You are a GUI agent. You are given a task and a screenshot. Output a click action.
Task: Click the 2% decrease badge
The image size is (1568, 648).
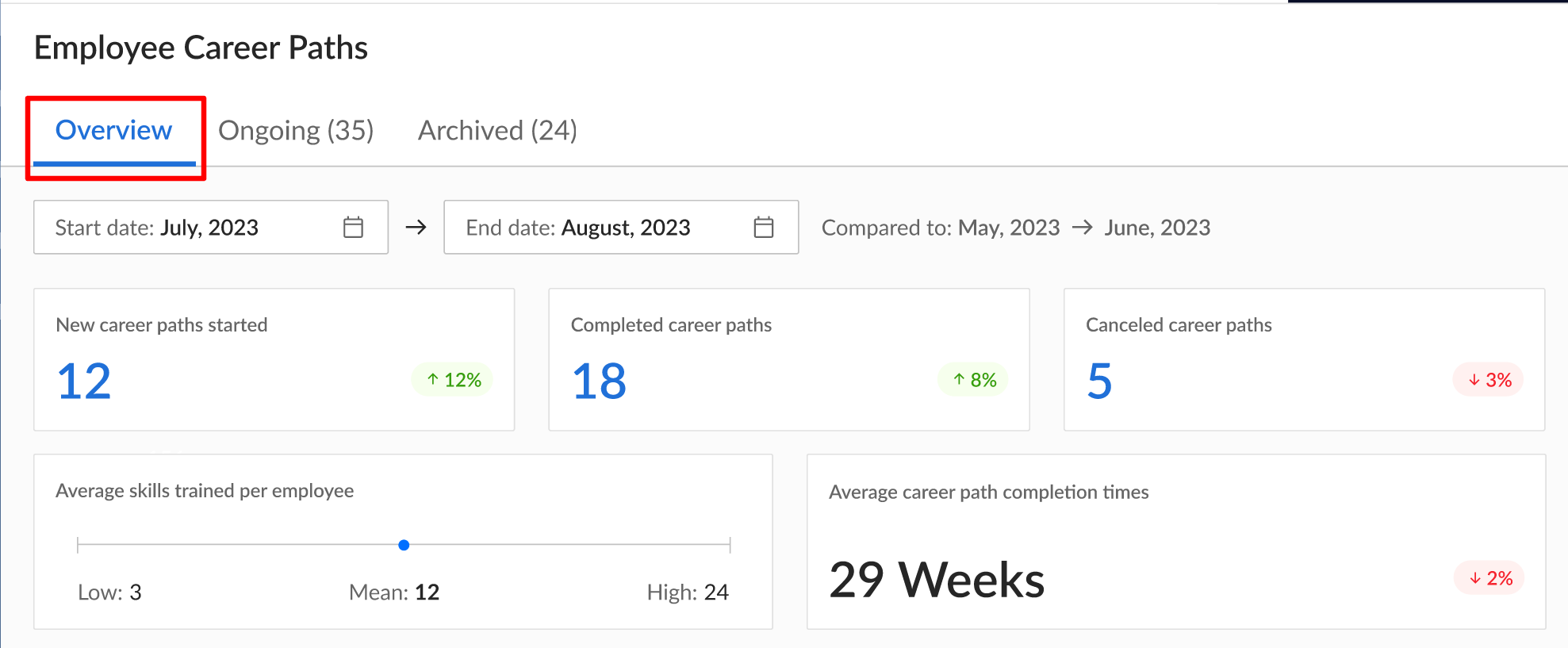pos(1489,578)
